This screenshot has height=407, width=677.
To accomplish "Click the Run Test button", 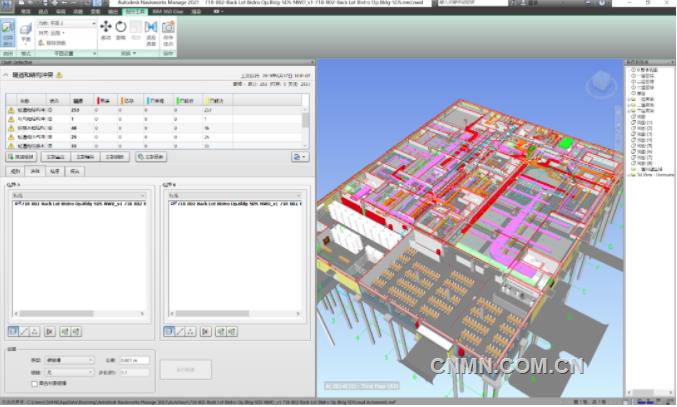I will [185, 368].
